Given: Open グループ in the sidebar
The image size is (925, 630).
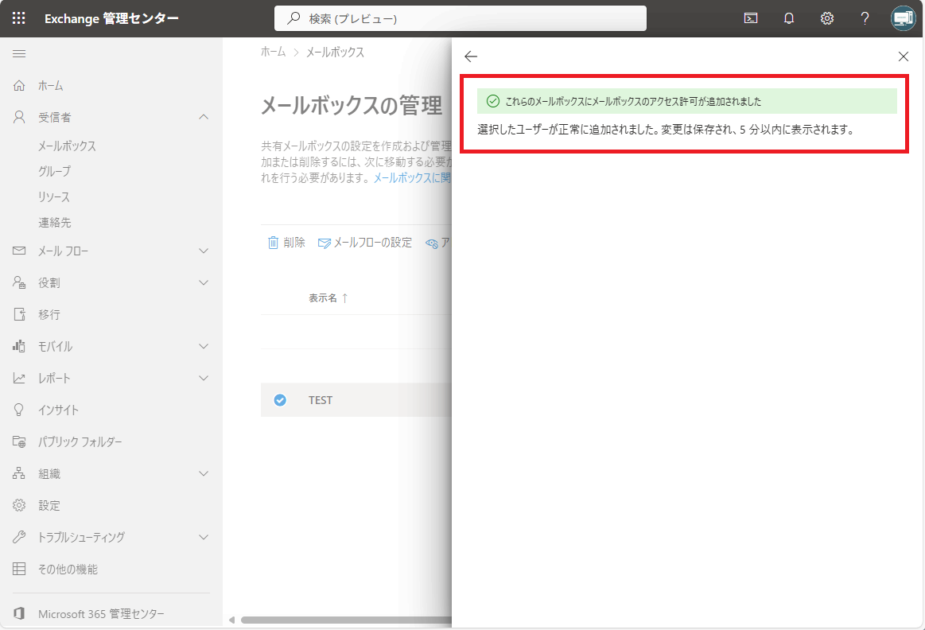Looking at the screenshot, I should [54, 171].
